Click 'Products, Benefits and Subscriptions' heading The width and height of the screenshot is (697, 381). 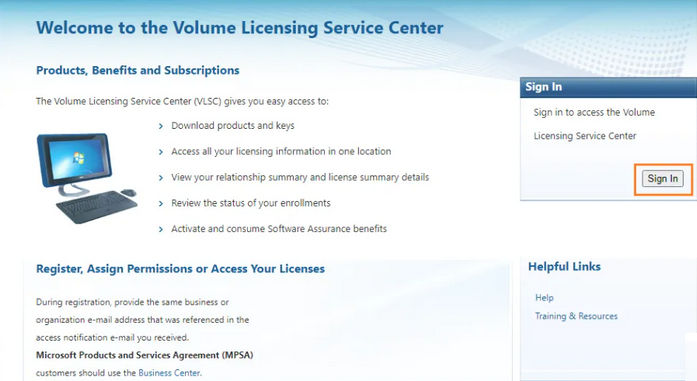(138, 70)
